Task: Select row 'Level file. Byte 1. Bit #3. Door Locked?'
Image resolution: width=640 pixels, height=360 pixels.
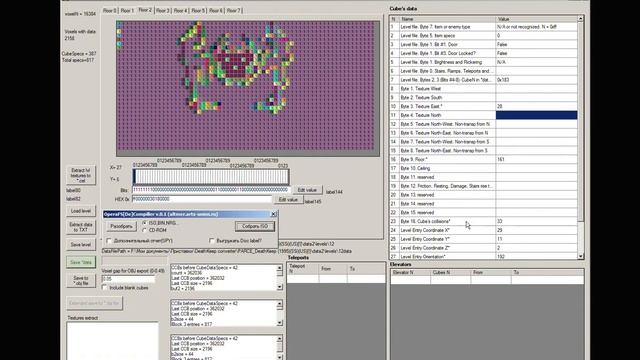Action: [x=484, y=53]
